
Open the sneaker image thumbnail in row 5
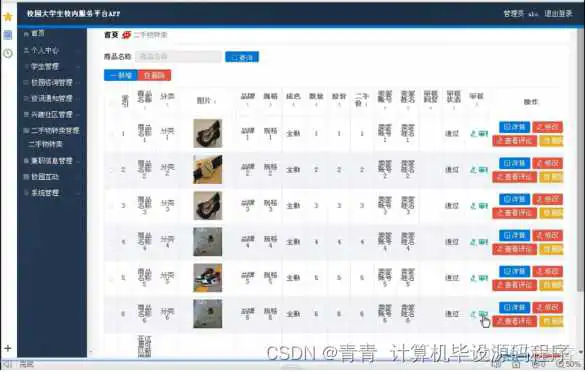tap(207, 278)
